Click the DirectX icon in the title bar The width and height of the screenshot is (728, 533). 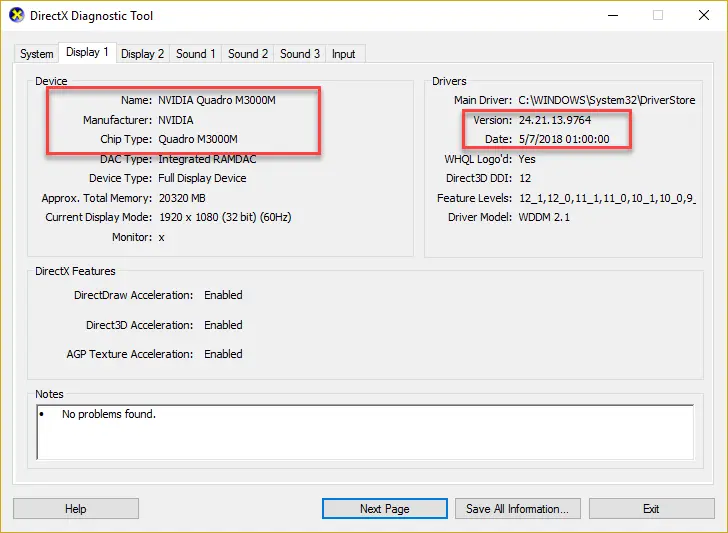(x=17, y=16)
